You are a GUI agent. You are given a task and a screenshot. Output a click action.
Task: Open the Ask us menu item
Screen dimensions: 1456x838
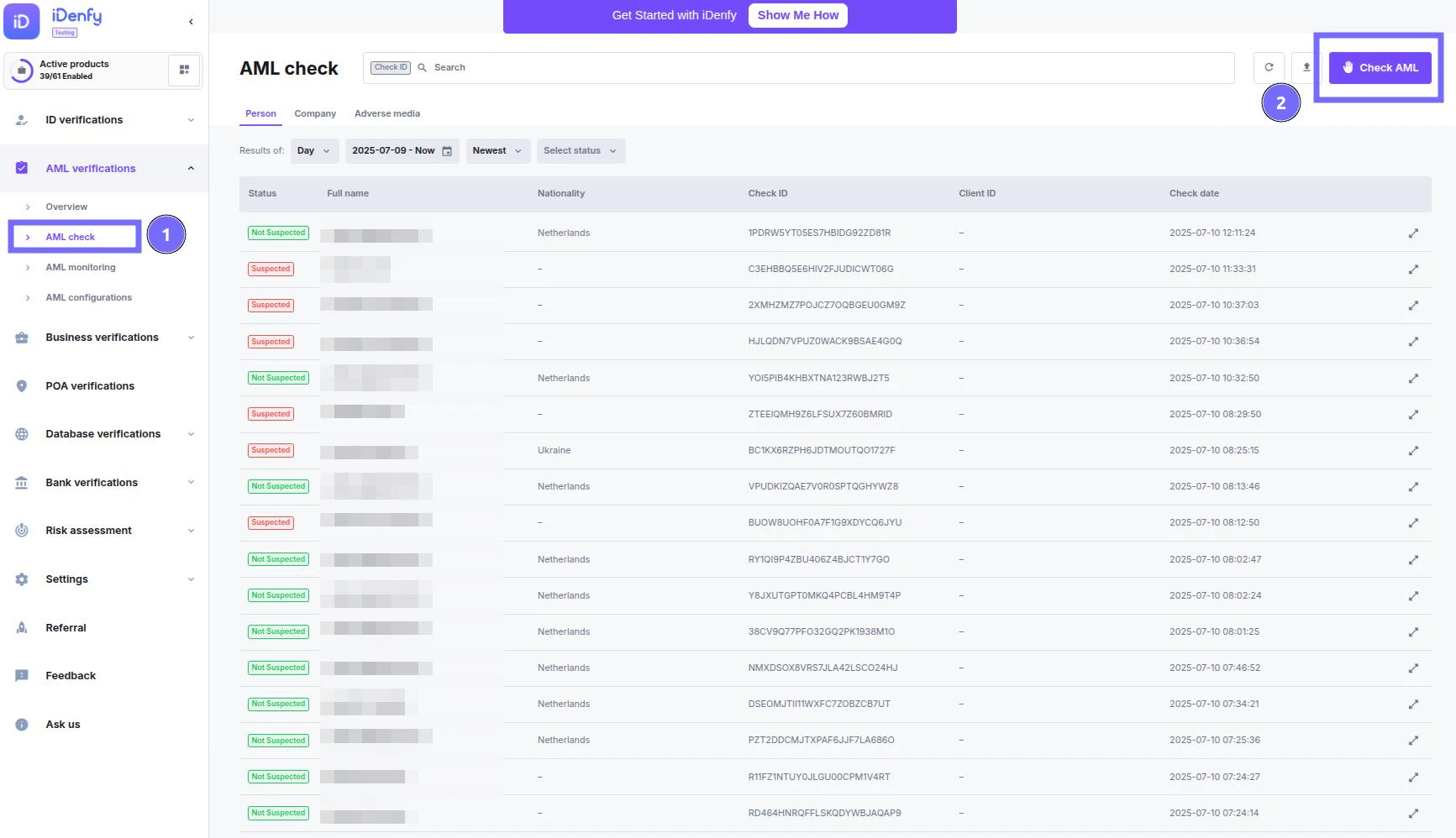pyautogui.click(x=63, y=725)
